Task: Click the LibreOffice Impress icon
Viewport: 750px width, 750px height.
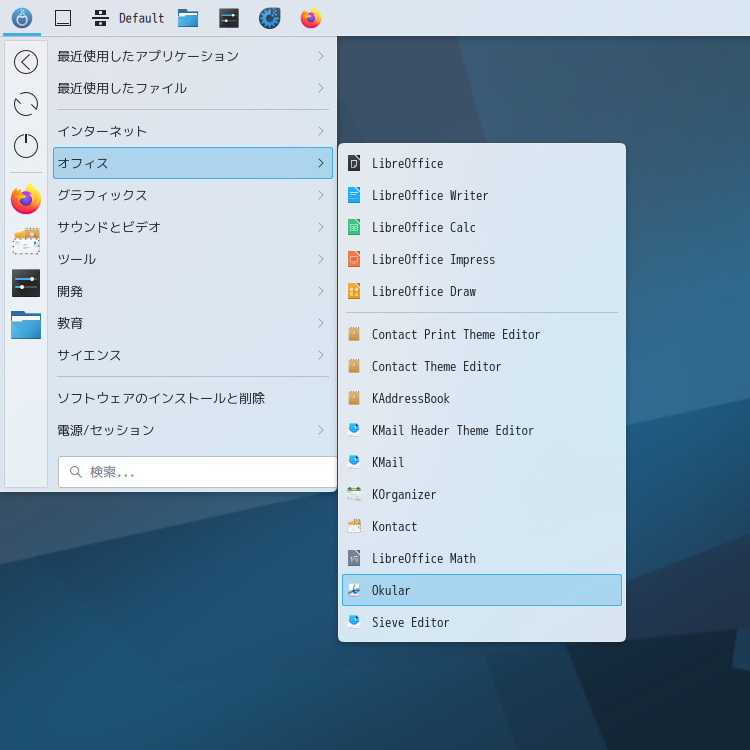Action: pyautogui.click(x=354, y=259)
